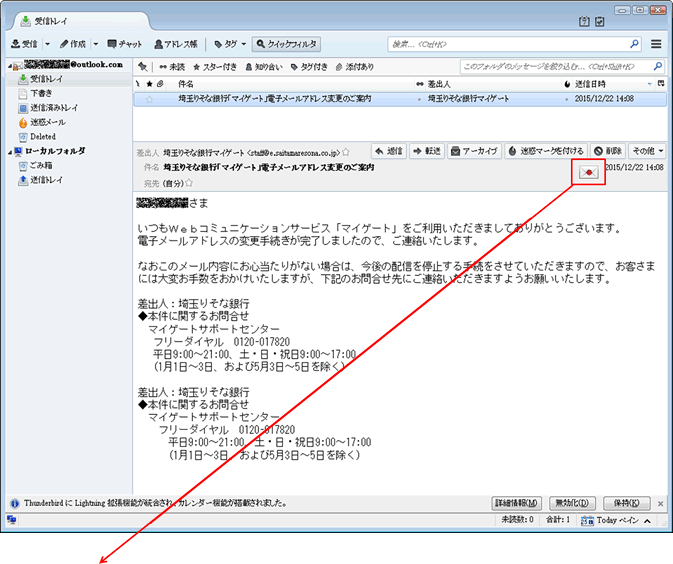The image size is (673, 564).
Task: Open the チャット chat button
Action: pos(124,44)
